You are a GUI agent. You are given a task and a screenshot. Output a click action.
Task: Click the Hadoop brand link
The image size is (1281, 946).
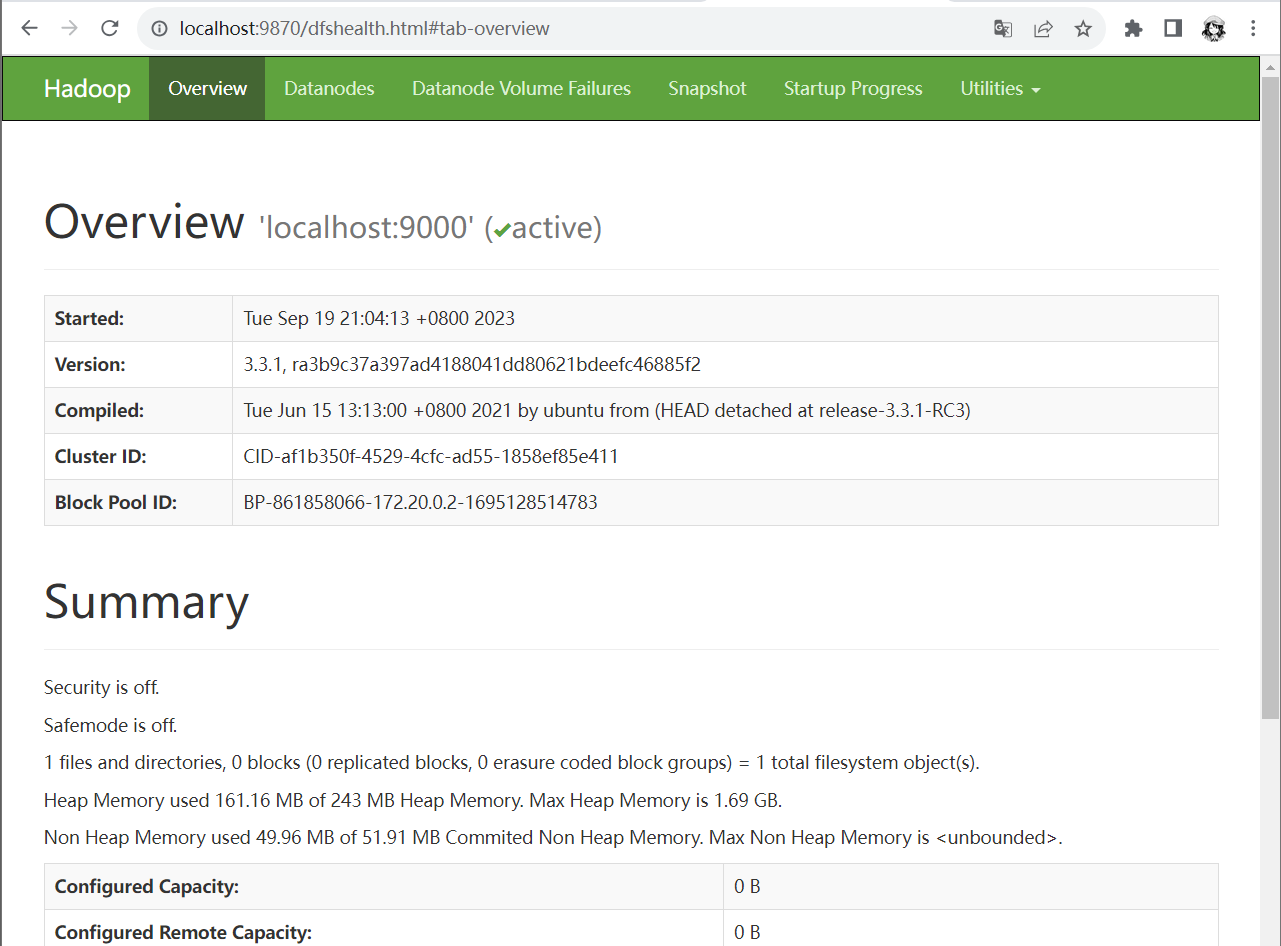[x=87, y=88]
